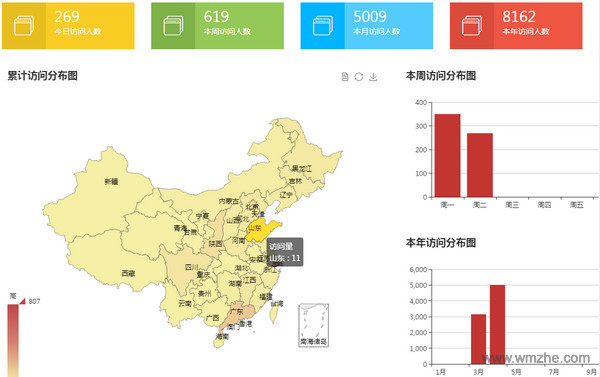Open the 今日访问人数 card
Image resolution: width=600 pixels, height=377 pixels.
click(68, 26)
